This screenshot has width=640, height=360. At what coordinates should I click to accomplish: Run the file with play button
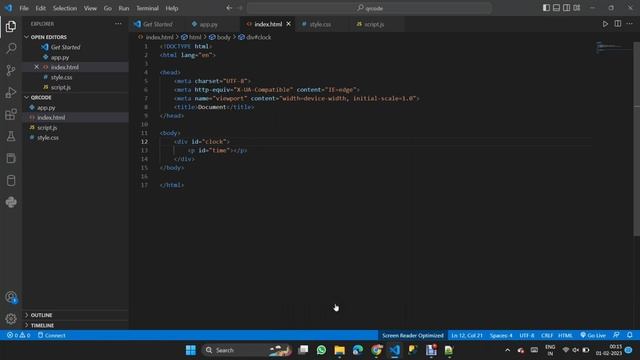click(605, 24)
